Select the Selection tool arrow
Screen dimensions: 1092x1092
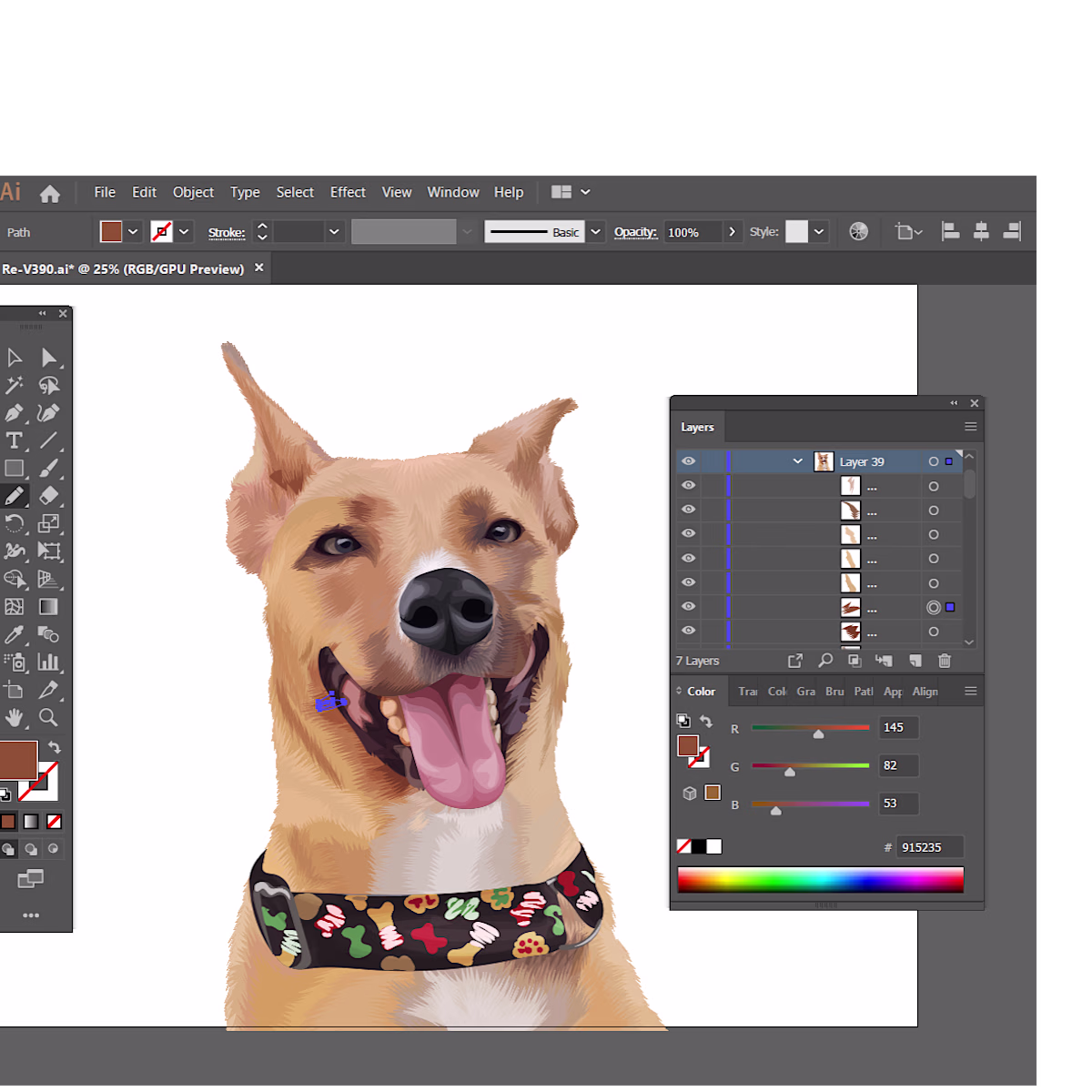pos(15,358)
